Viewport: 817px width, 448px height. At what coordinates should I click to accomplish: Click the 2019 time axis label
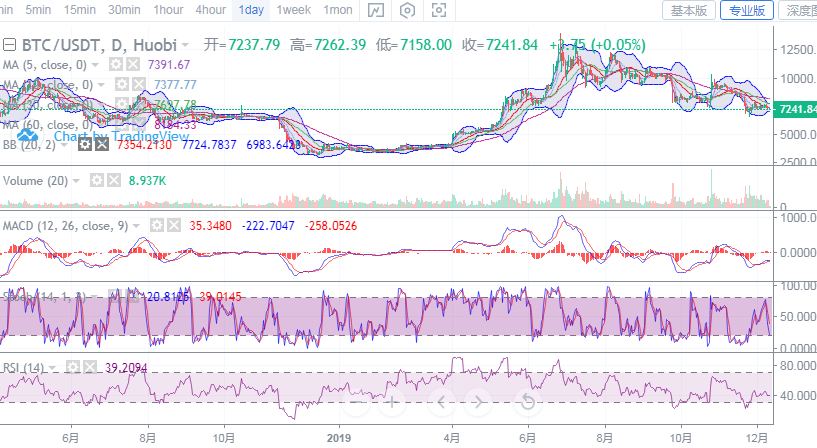pyautogui.click(x=339, y=438)
